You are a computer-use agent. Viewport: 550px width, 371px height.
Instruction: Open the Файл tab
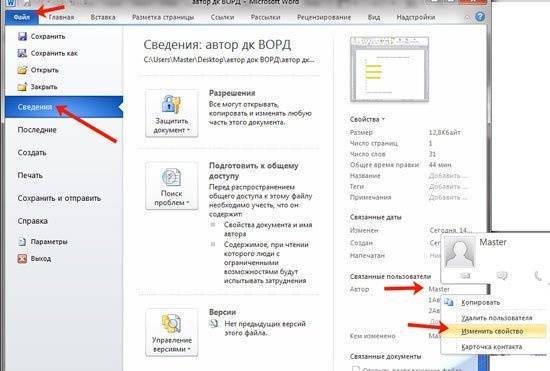pos(21,17)
